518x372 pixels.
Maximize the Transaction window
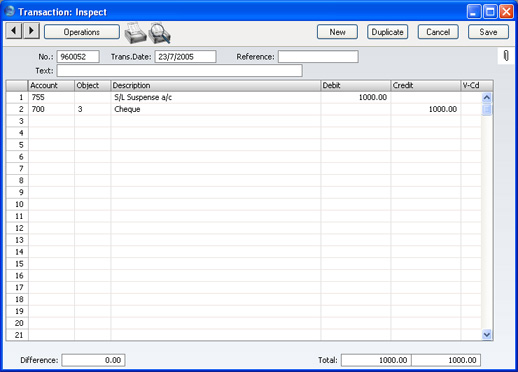(490, 12)
